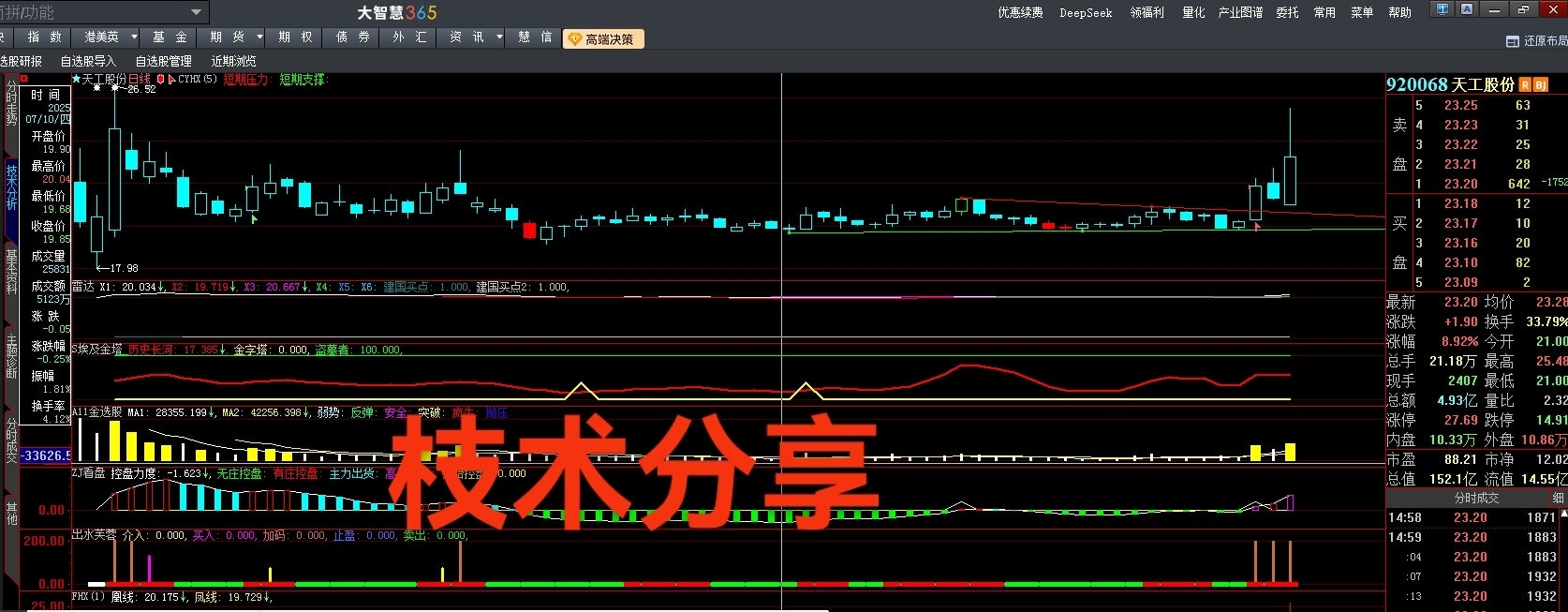Image resolution: width=1568 pixels, height=612 pixels.
Task: Click the stock code 920068
Action: [x=1416, y=84]
